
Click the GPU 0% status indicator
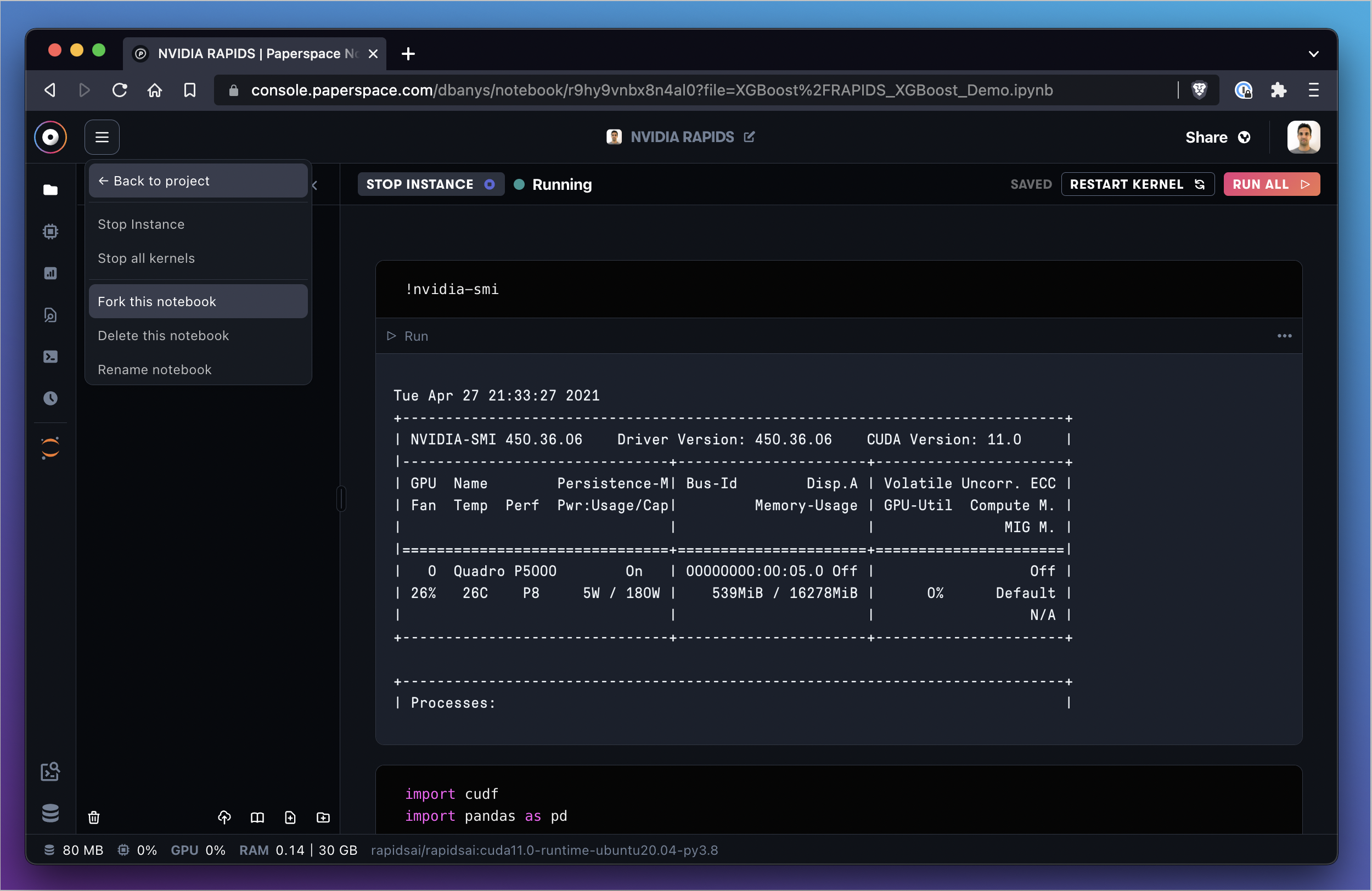tap(198, 850)
